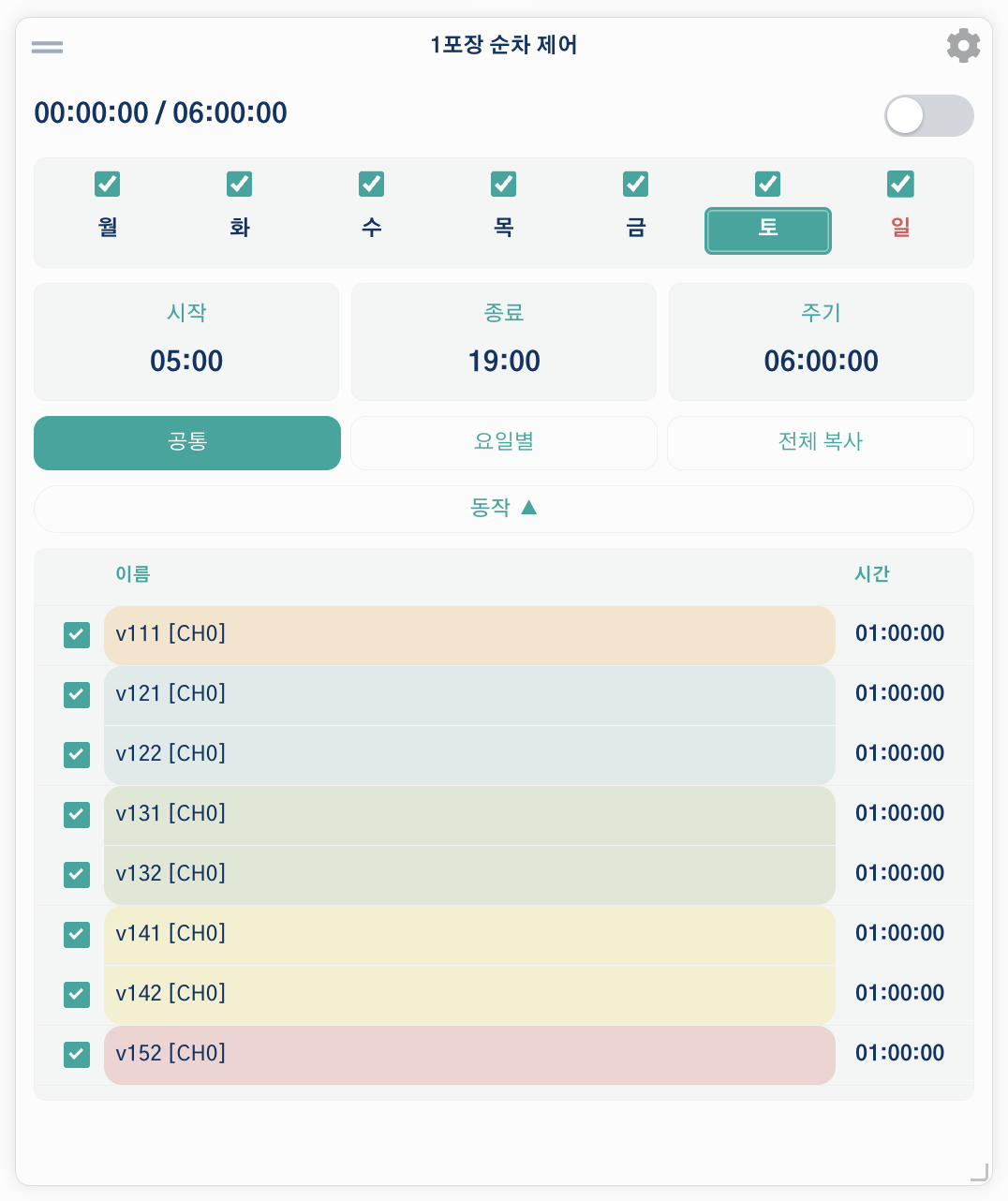Edit the 시작 start time 05:00

[x=186, y=361]
